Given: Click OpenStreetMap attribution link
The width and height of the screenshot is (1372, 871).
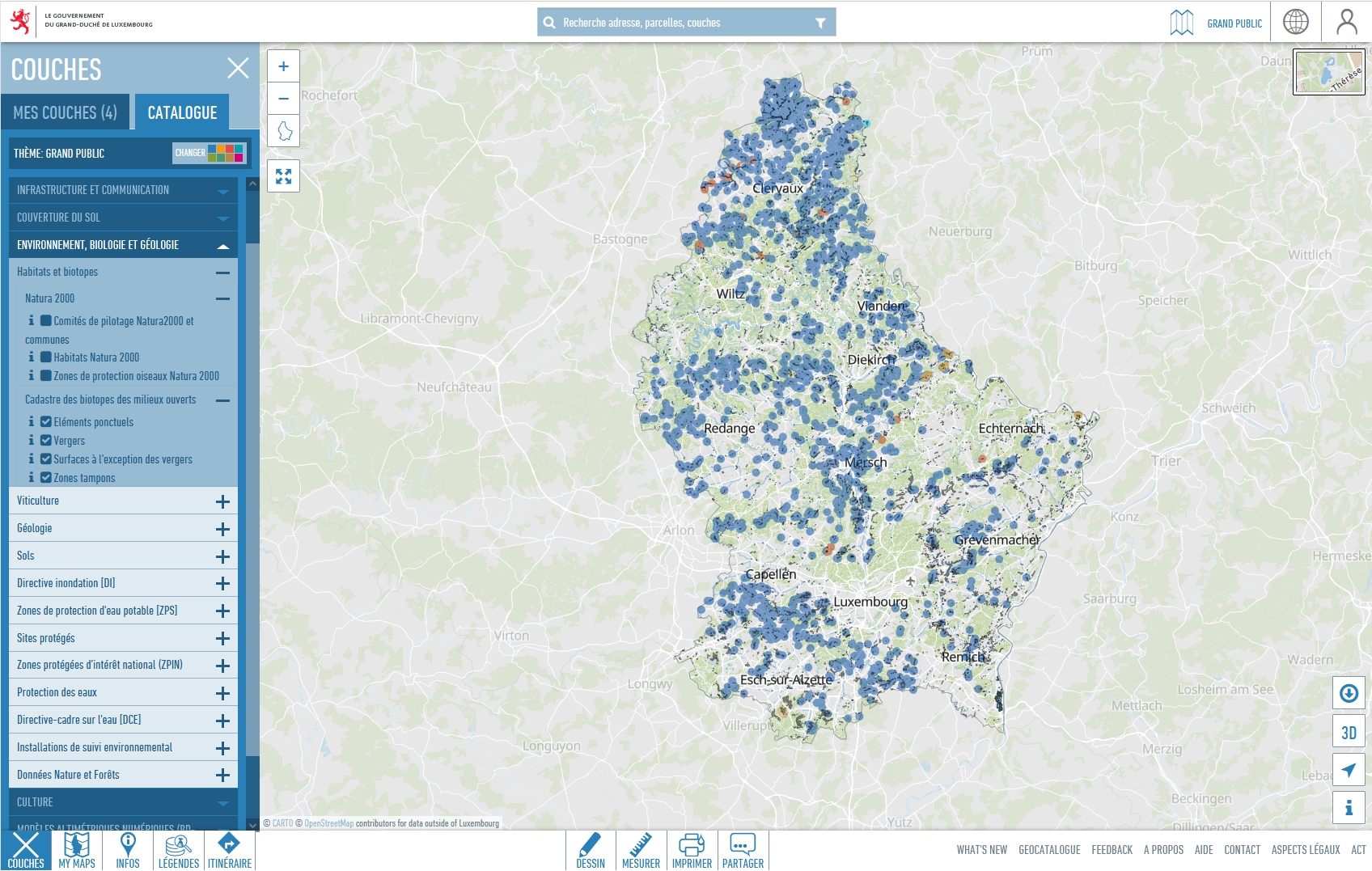Looking at the screenshot, I should tap(328, 823).
